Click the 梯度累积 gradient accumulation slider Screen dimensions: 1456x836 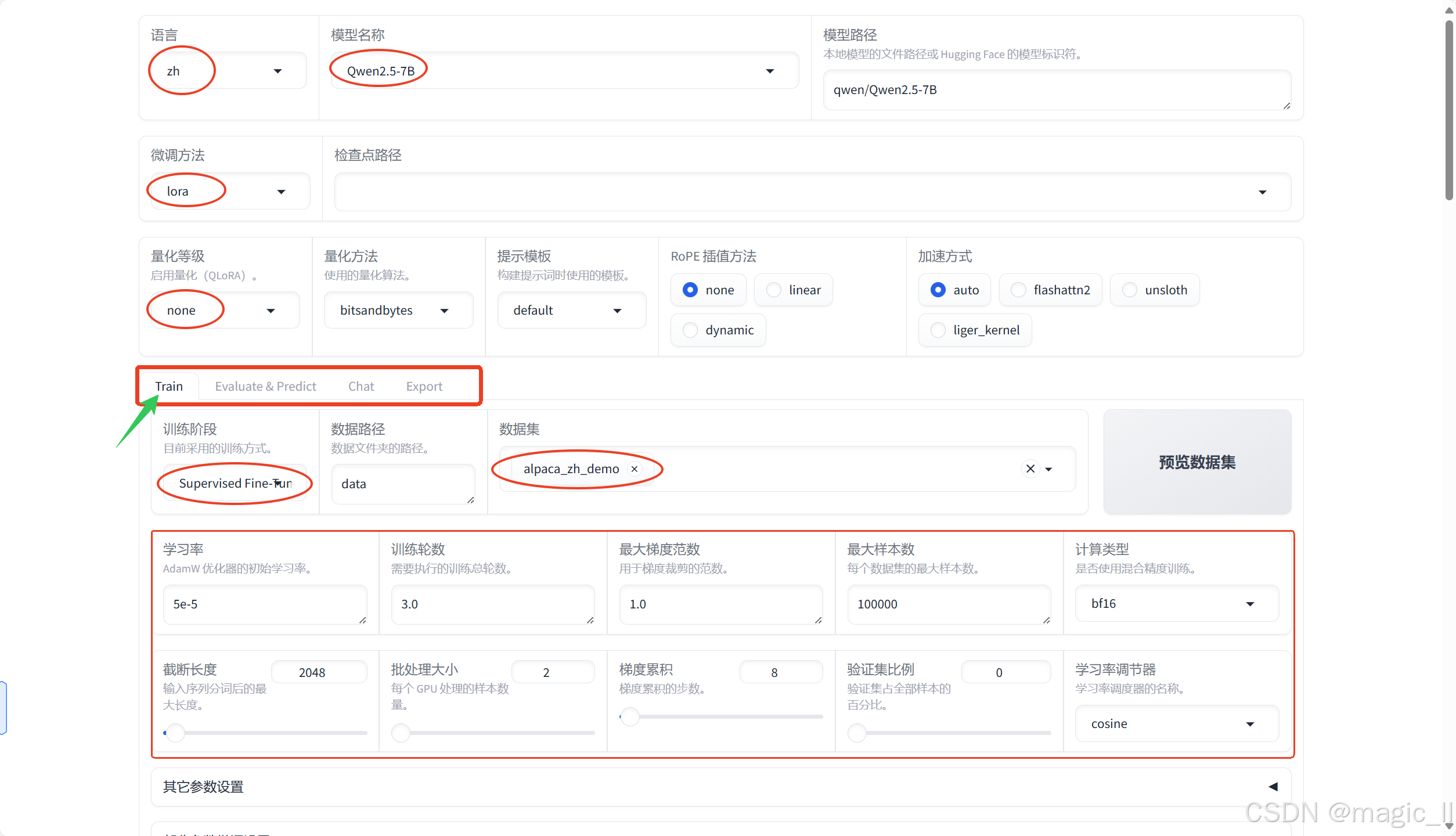(x=721, y=716)
